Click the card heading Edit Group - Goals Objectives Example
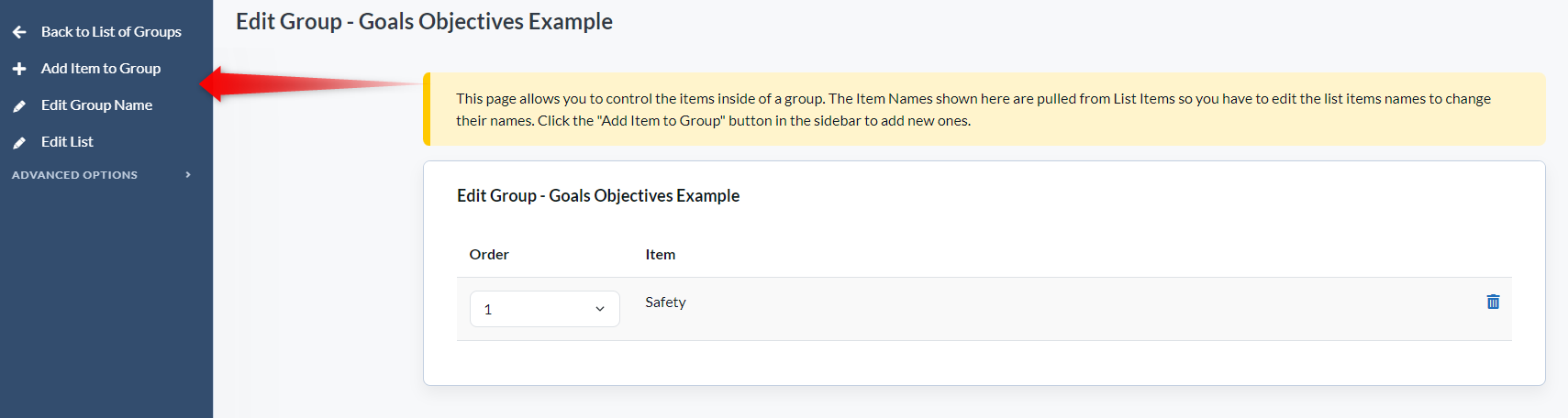1568x418 pixels. pyautogui.click(x=598, y=196)
